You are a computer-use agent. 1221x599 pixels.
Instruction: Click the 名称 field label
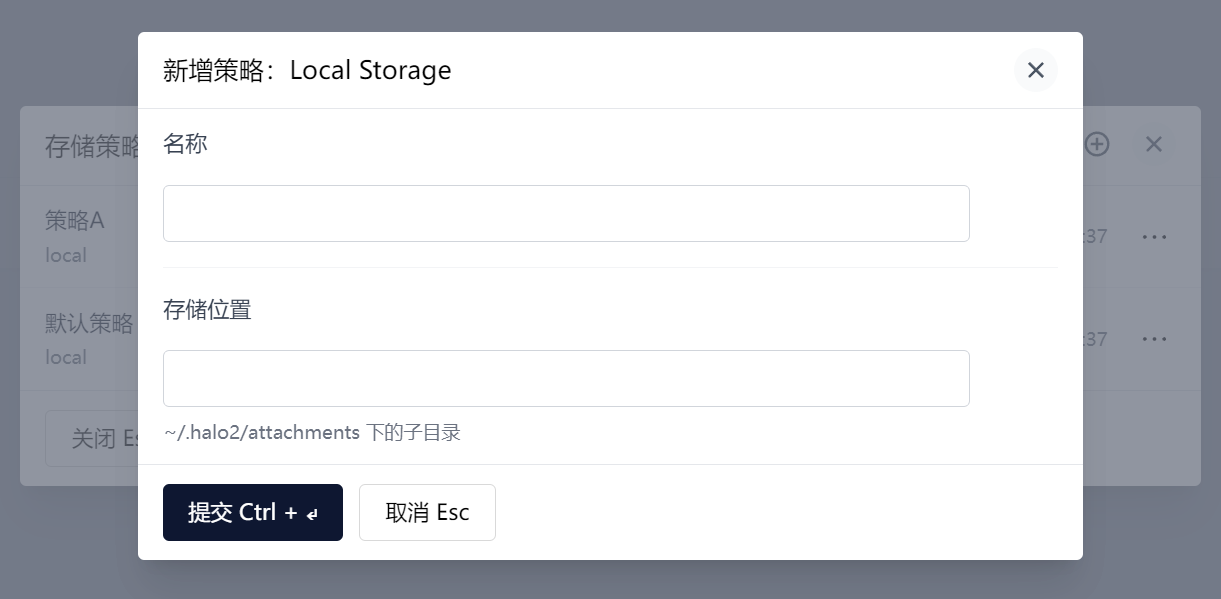(x=185, y=144)
